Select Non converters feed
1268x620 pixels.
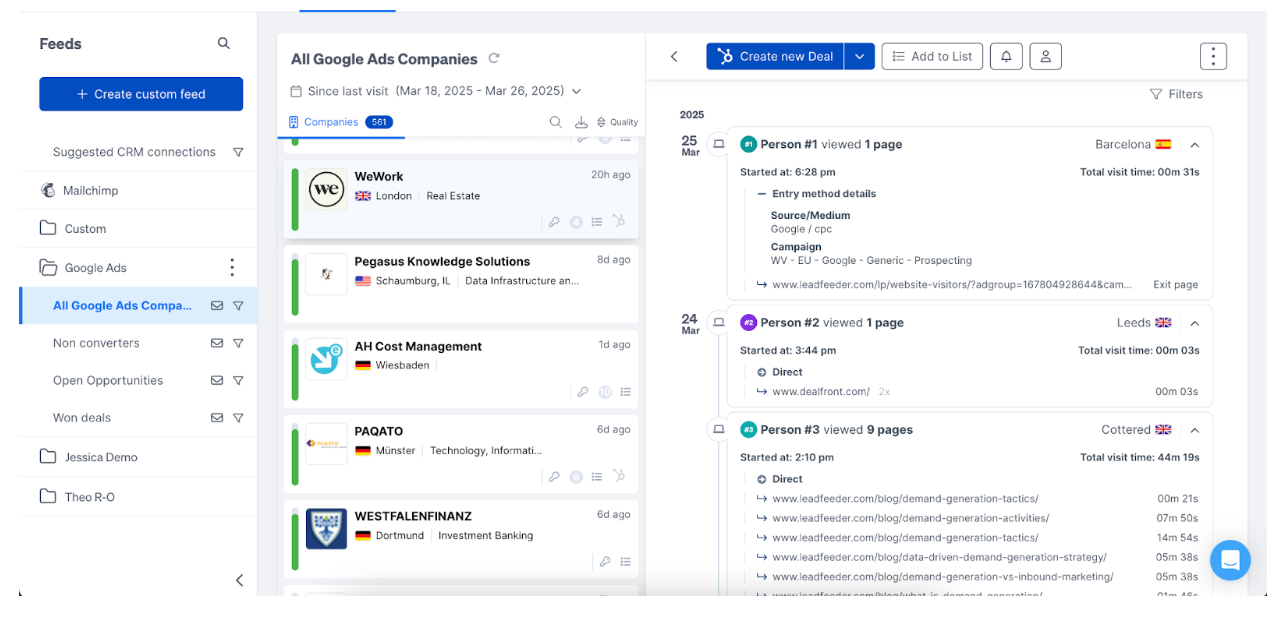point(96,343)
